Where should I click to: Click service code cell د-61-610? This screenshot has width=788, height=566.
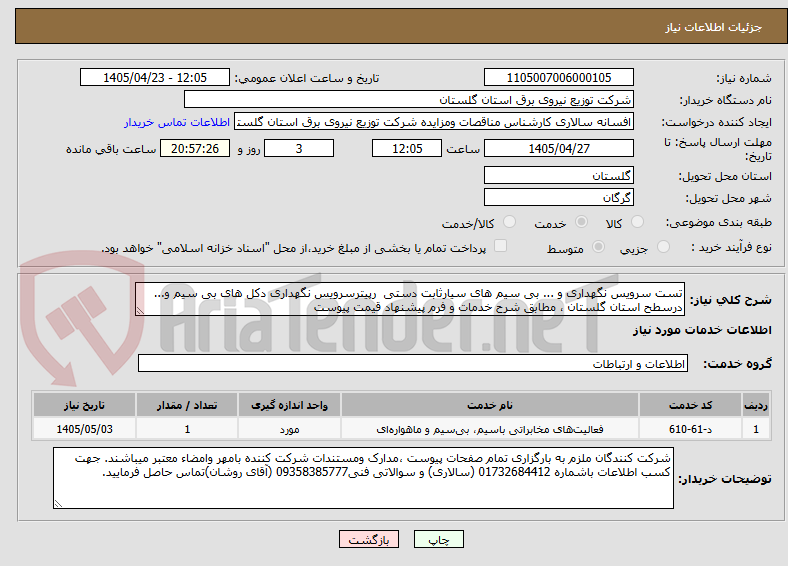click(x=691, y=429)
